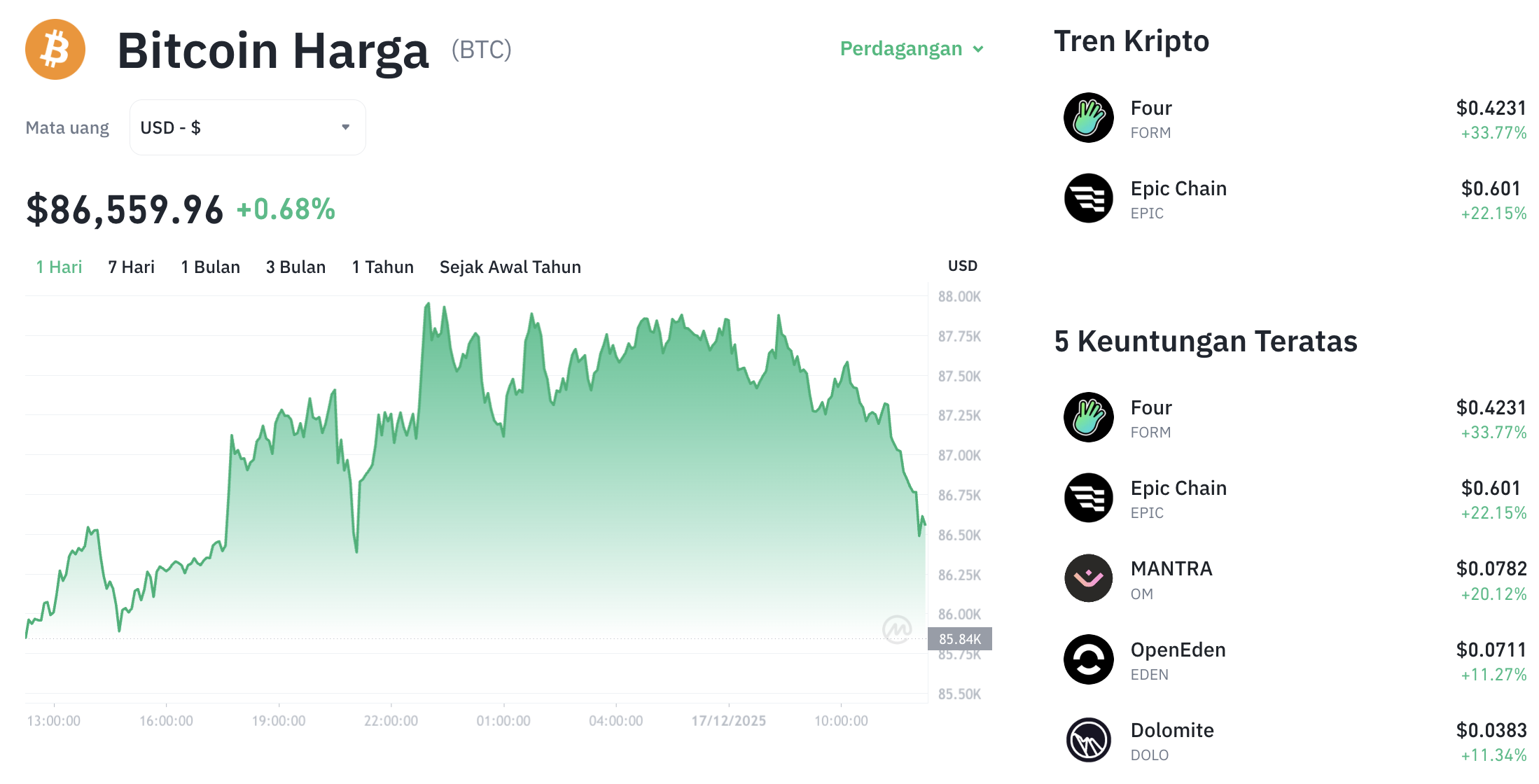Screen dimensions: 1539x784
Task: Enable the 1 Tahun time range
Action: [382, 267]
